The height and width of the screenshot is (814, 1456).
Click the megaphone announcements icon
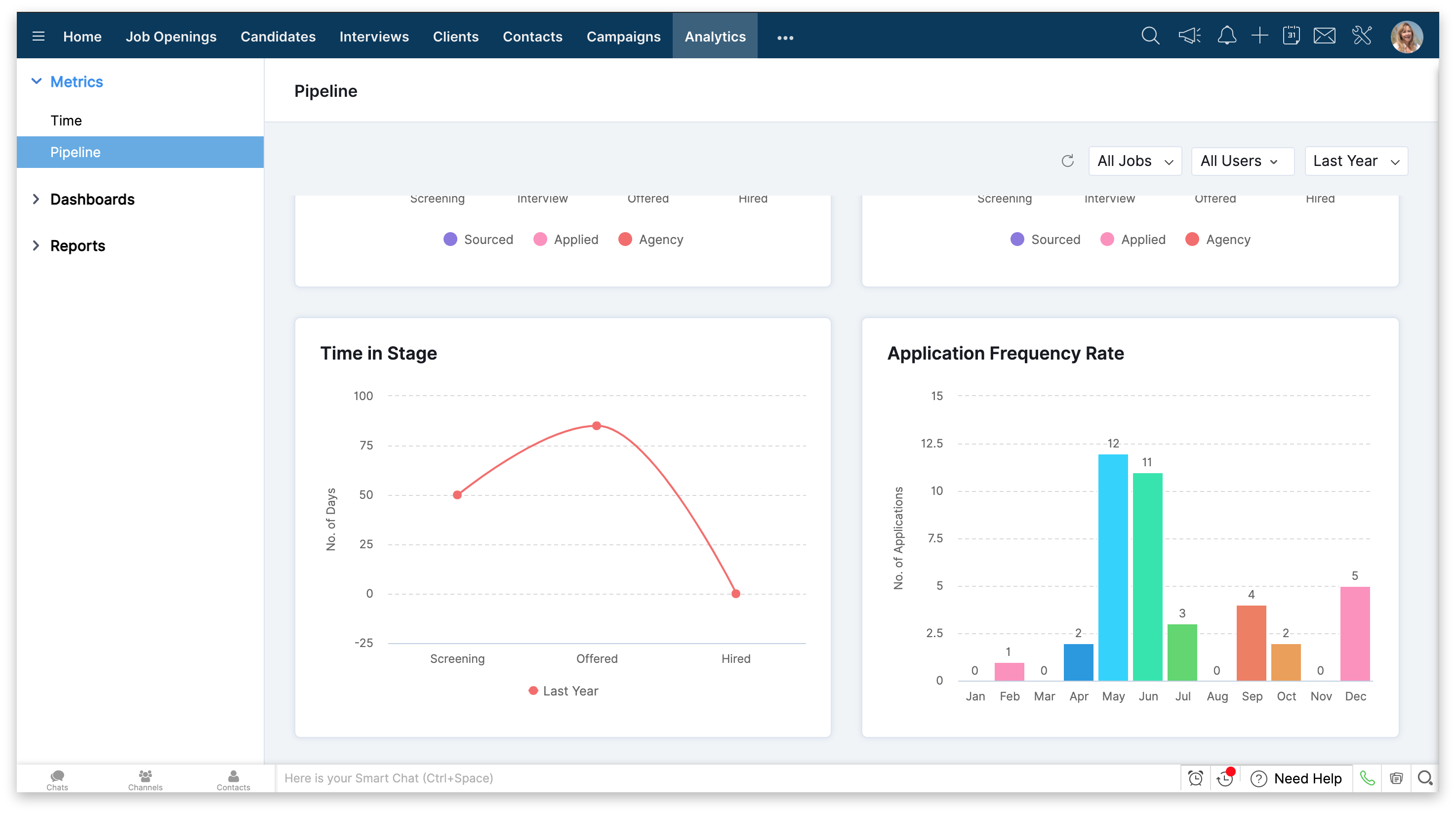click(1189, 36)
